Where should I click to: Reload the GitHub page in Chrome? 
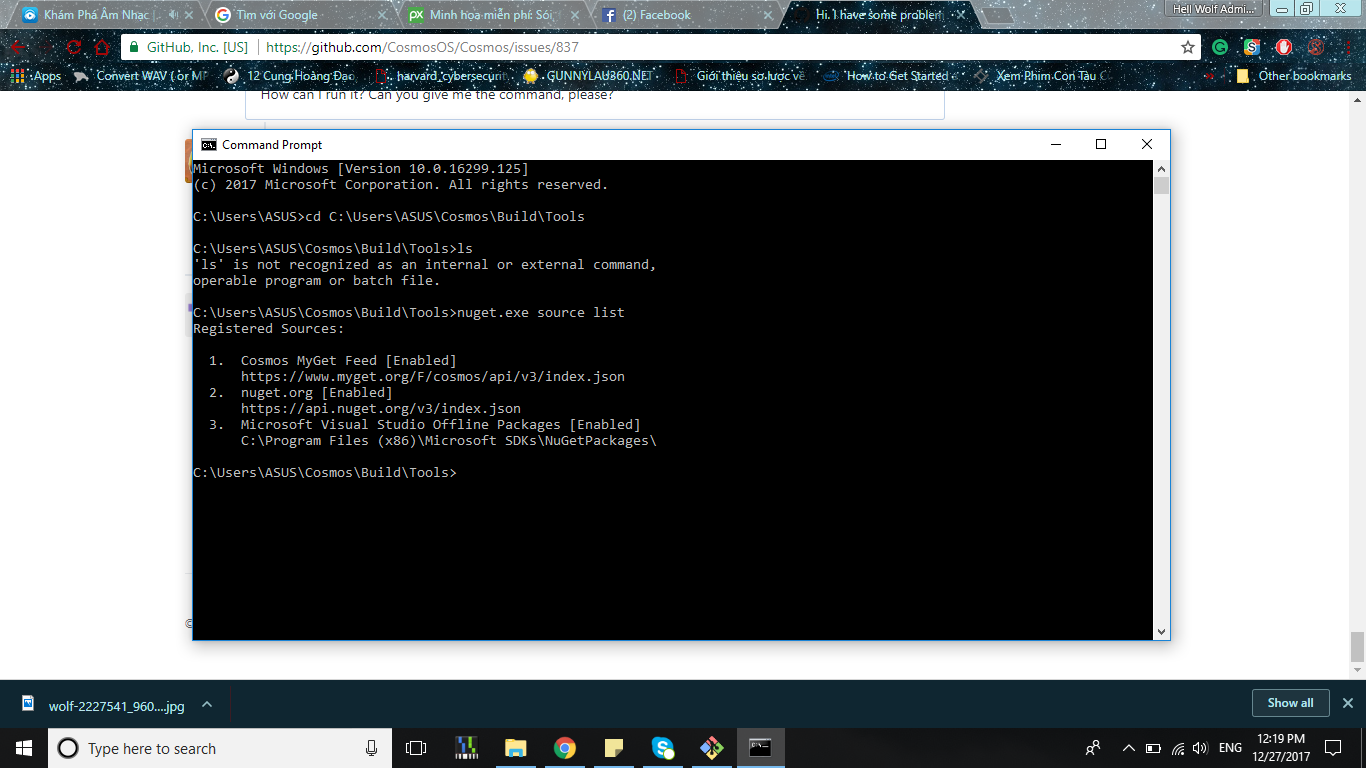pyautogui.click(x=74, y=47)
